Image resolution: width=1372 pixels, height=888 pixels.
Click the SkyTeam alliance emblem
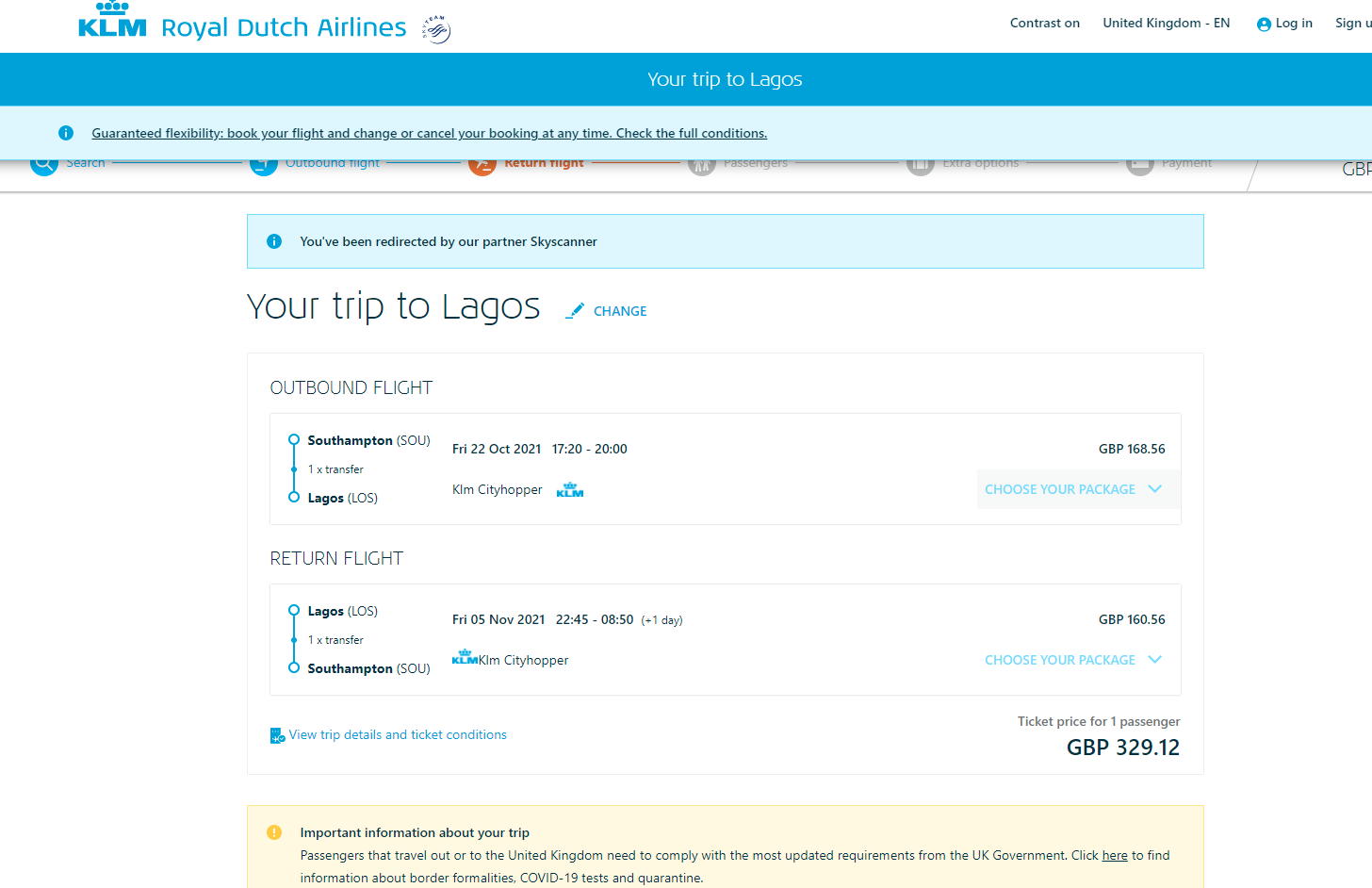pos(436,29)
